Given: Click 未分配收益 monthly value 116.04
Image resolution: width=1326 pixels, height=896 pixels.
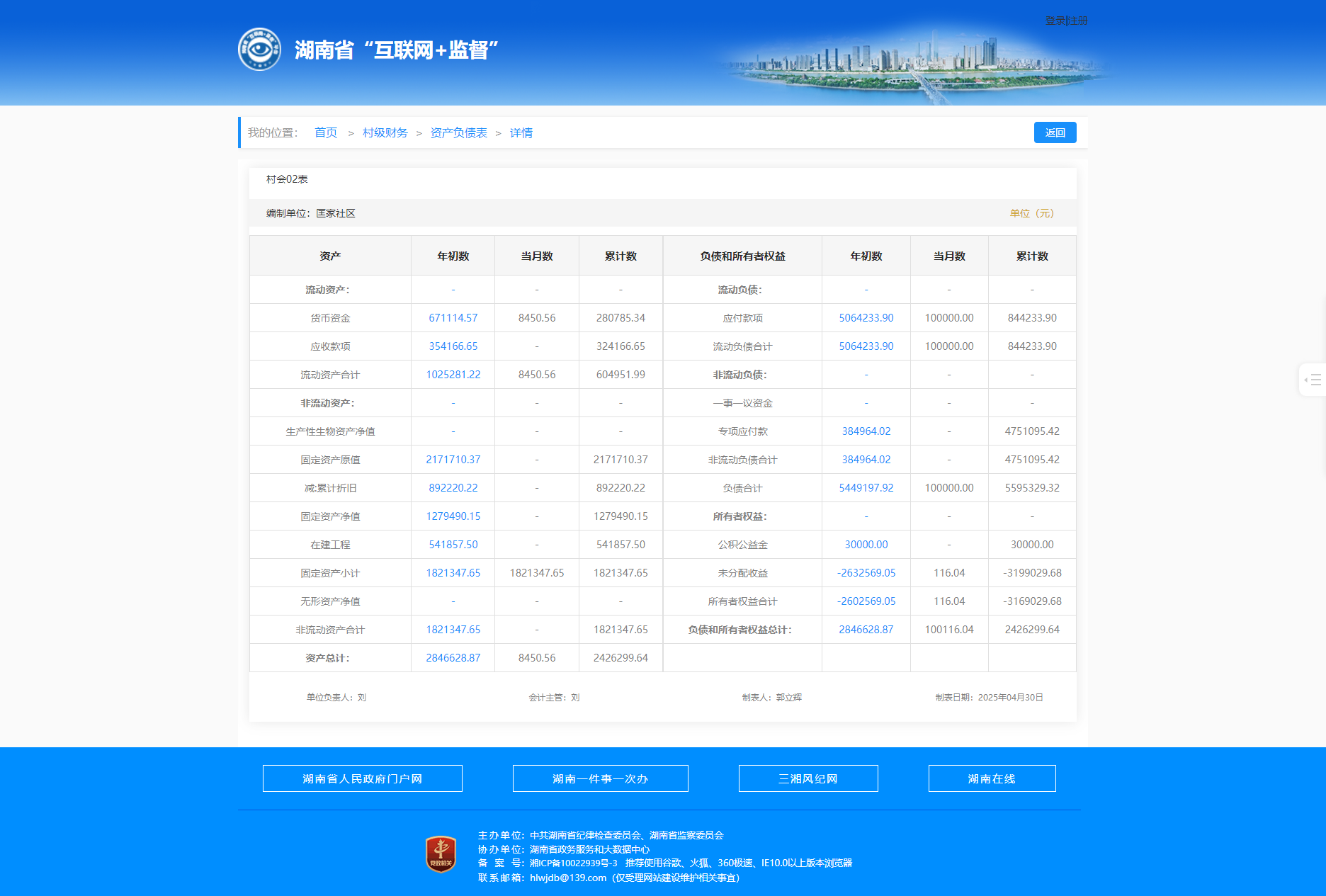Looking at the screenshot, I should tap(949, 573).
